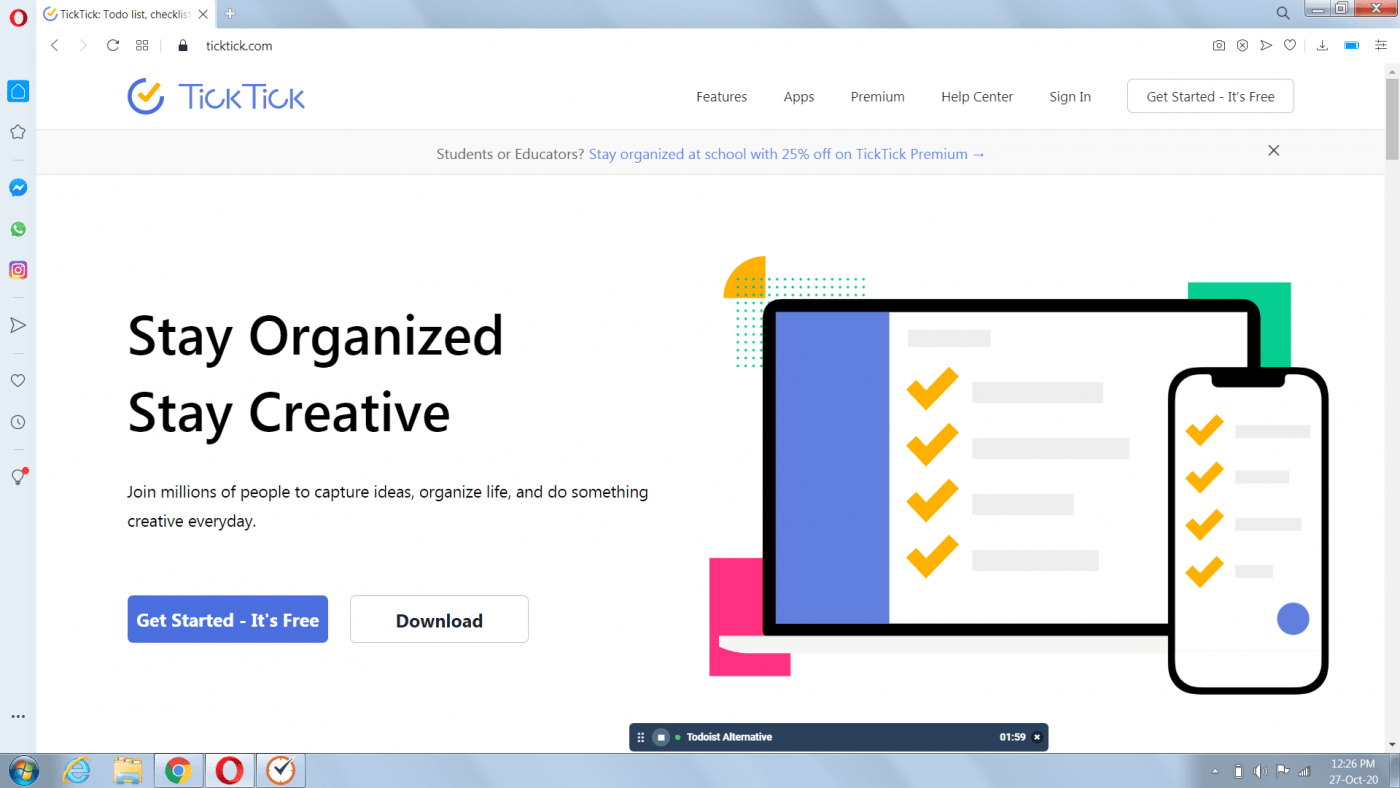The height and width of the screenshot is (788, 1400).
Task: Stop the Todoist Alternative recording
Action: click(661, 737)
